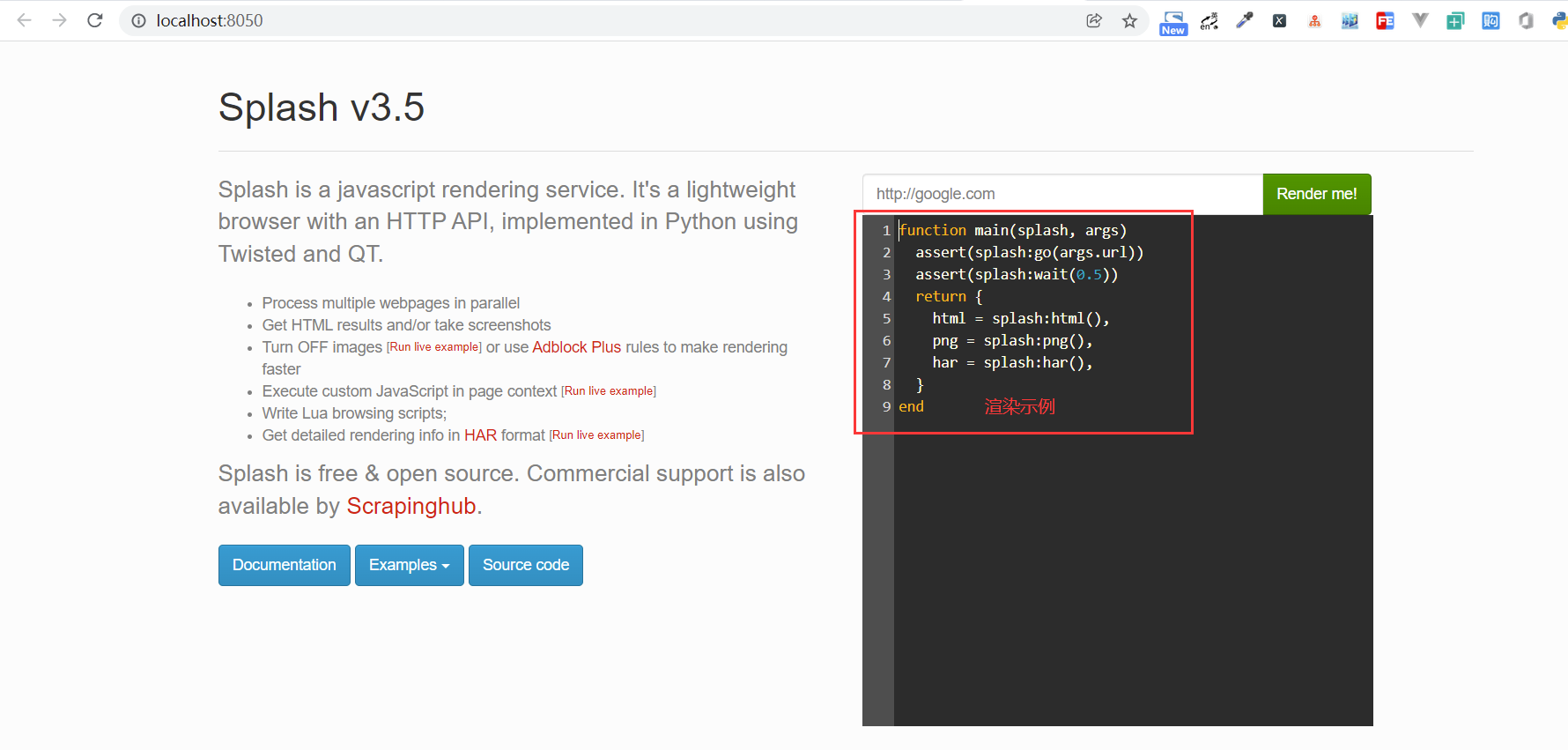This screenshot has width=1568, height=750.
Task: View site information icon beside URL
Action: click(x=138, y=20)
